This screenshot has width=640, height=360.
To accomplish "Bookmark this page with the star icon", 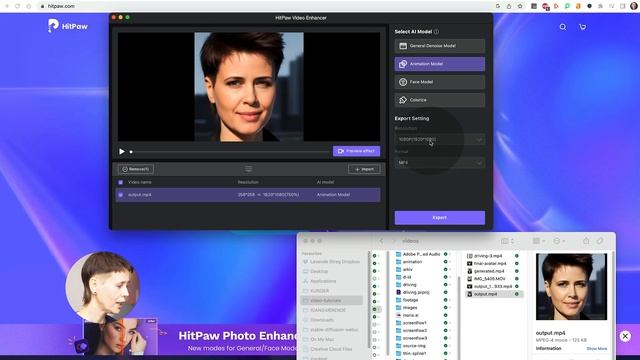I will click(520, 6).
